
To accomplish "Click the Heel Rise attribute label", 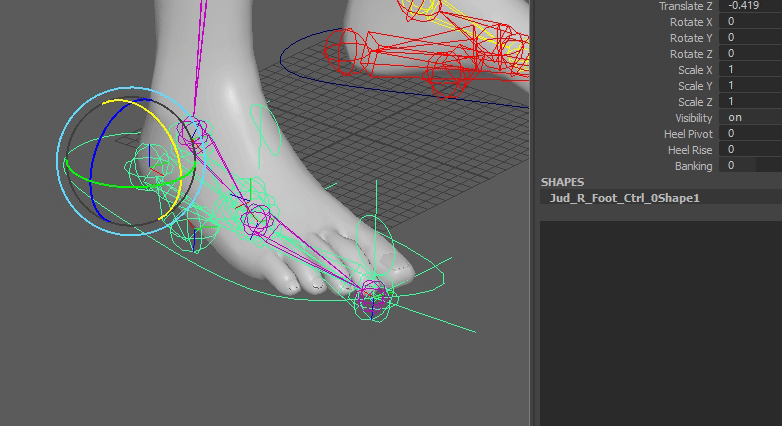I will pos(690,150).
